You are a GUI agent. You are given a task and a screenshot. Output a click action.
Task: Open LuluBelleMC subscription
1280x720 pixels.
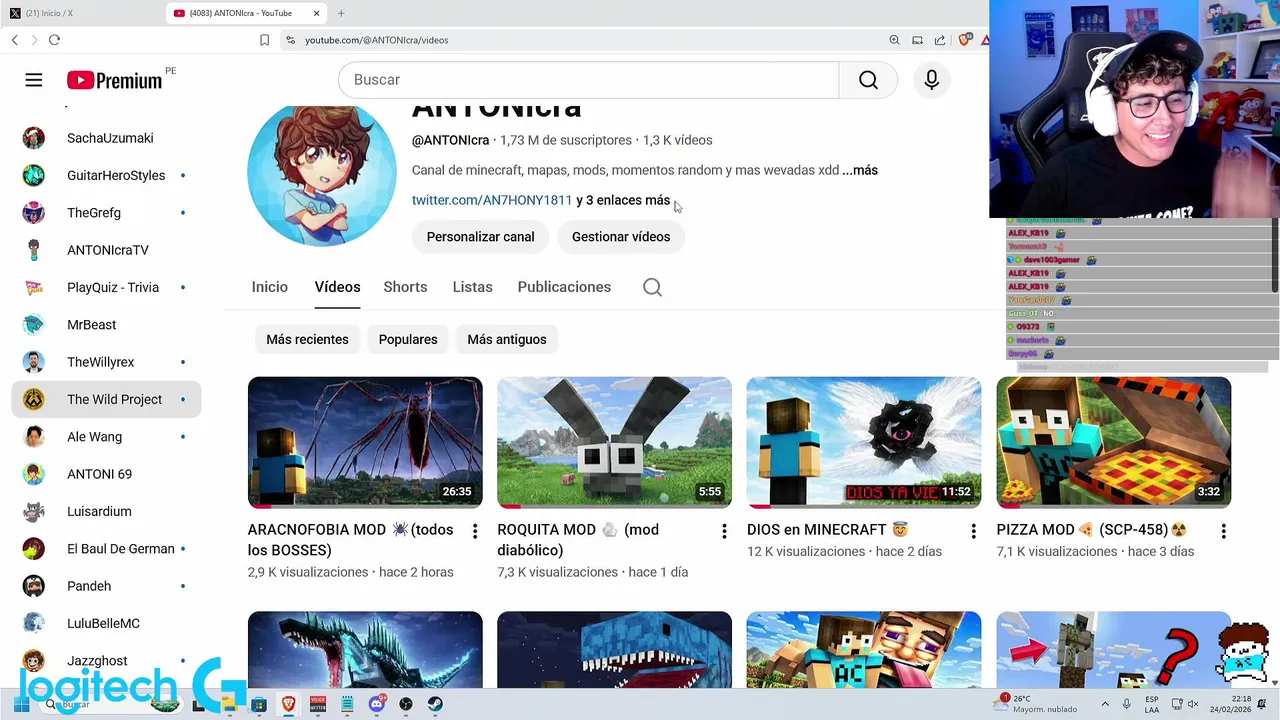point(106,623)
